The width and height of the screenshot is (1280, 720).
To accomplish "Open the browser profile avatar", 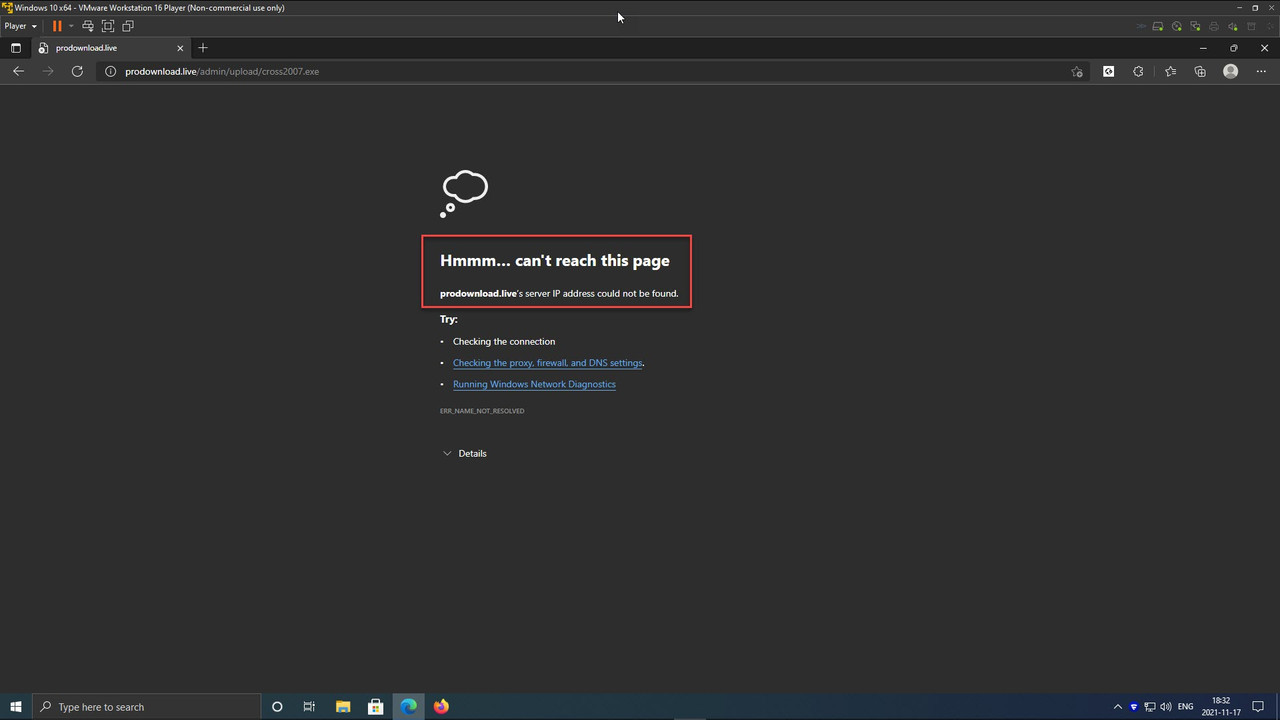I will [1231, 72].
